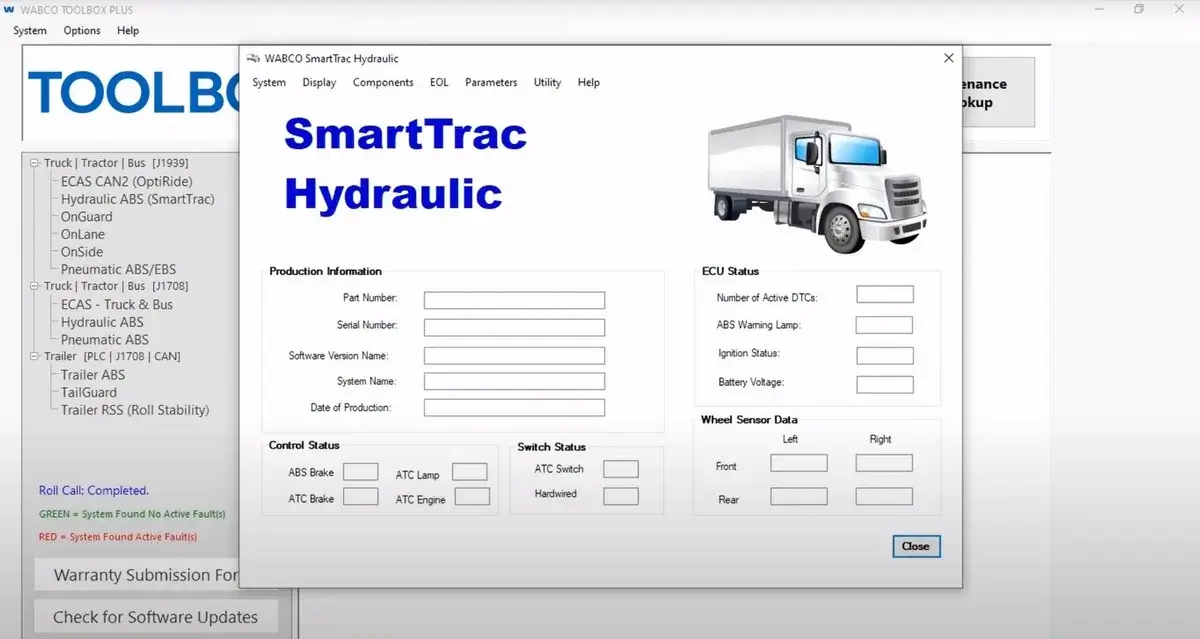Open the Display menu
The height and width of the screenshot is (639, 1200).
click(319, 83)
